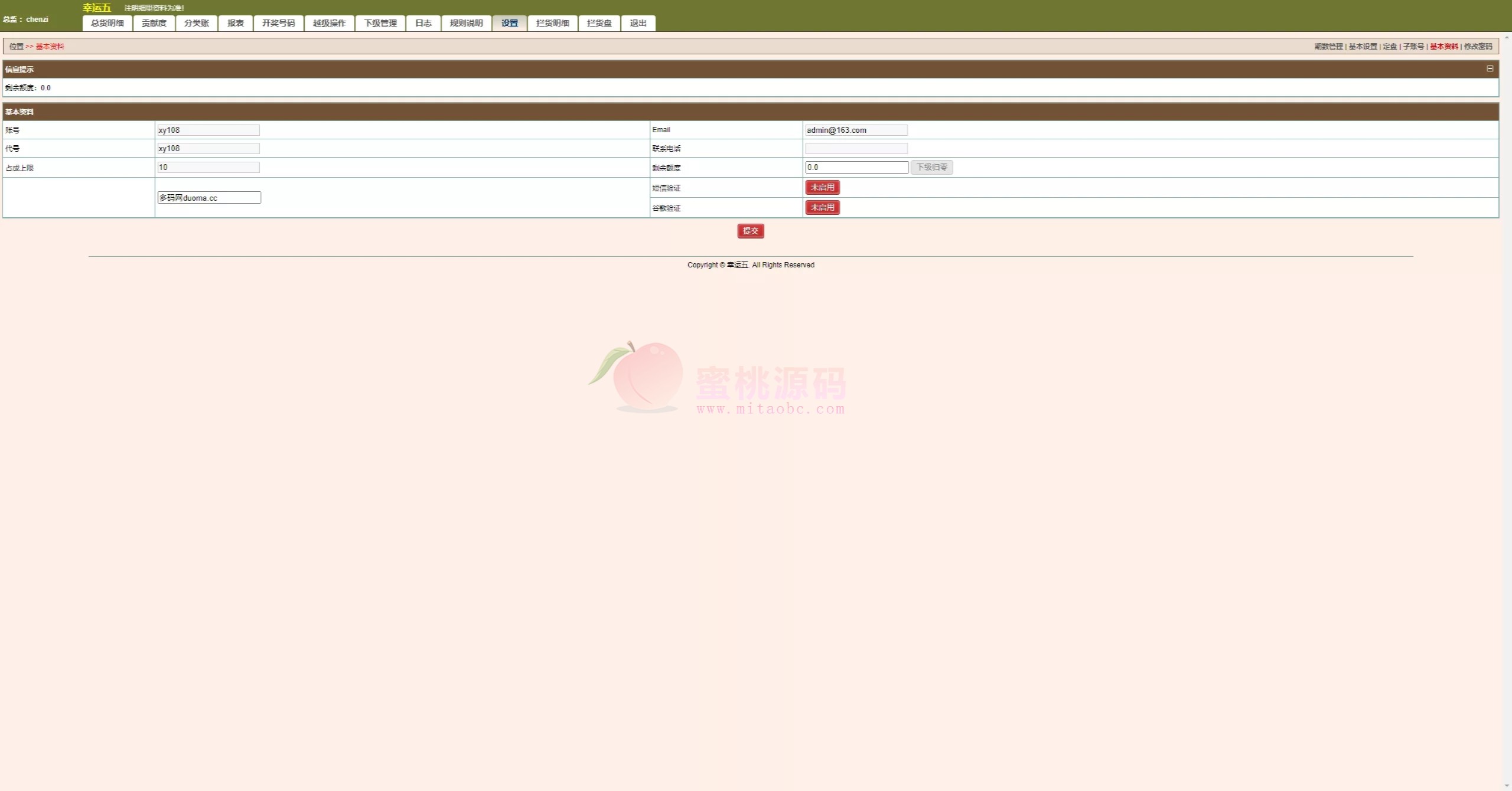Open the 修改密码 link

click(1478, 46)
